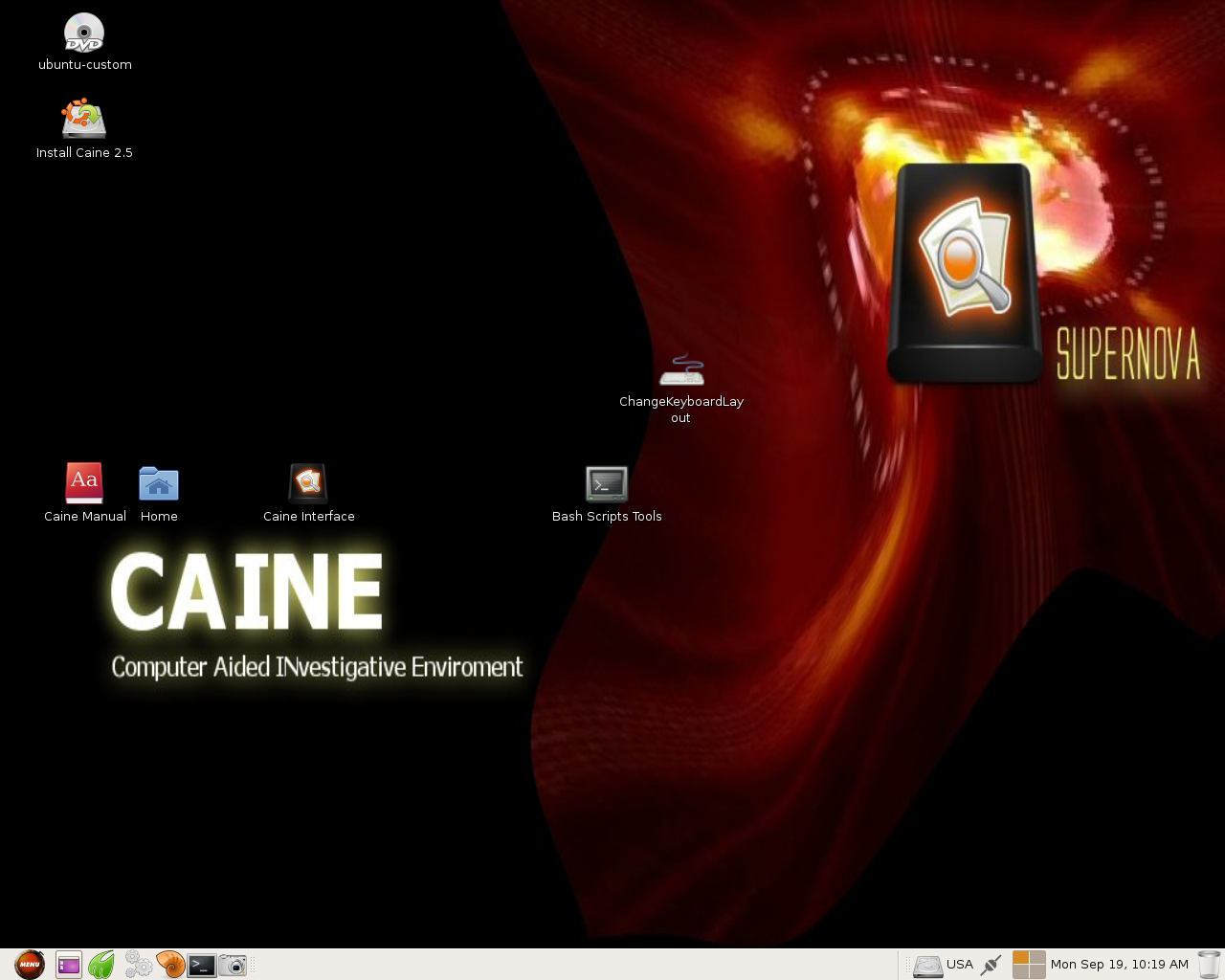Select the ChangeKeyboardLayout desktop icon
Image resolution: width=1225 pixels, height=980 pixels.
tap(681, 370)
